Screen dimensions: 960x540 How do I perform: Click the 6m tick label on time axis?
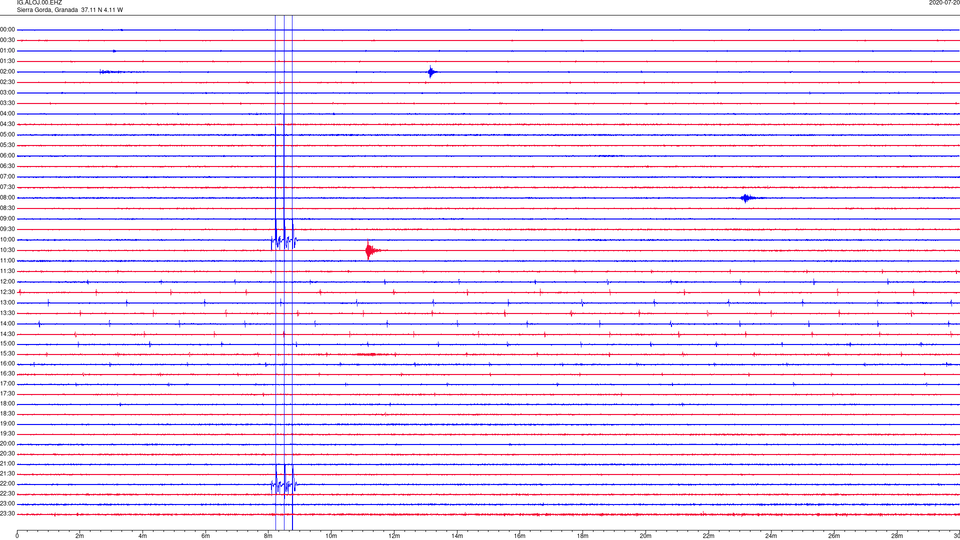206,536
